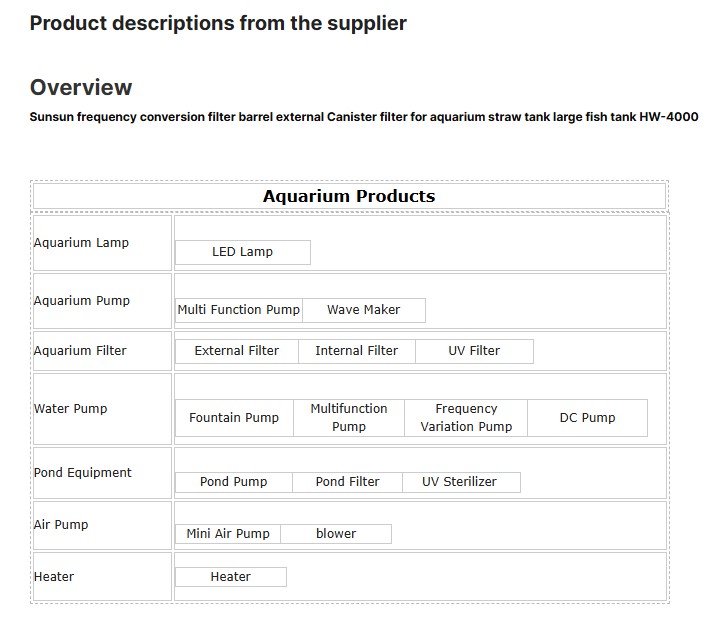Click the Overview section heading
Image resolution: width=712 pixels, height=624 pixels.
[81, 87]
